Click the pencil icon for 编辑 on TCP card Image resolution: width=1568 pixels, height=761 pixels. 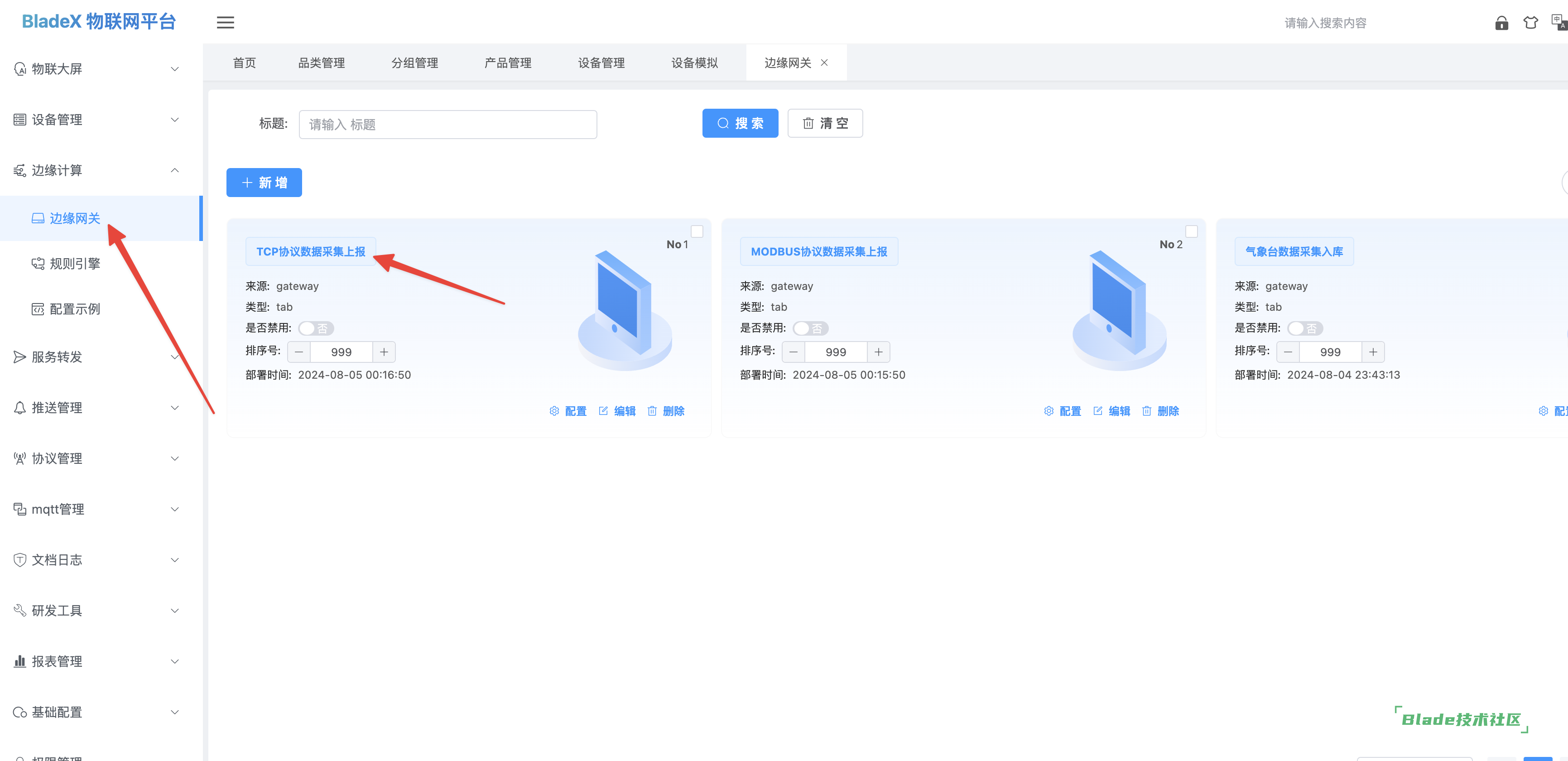603,411
